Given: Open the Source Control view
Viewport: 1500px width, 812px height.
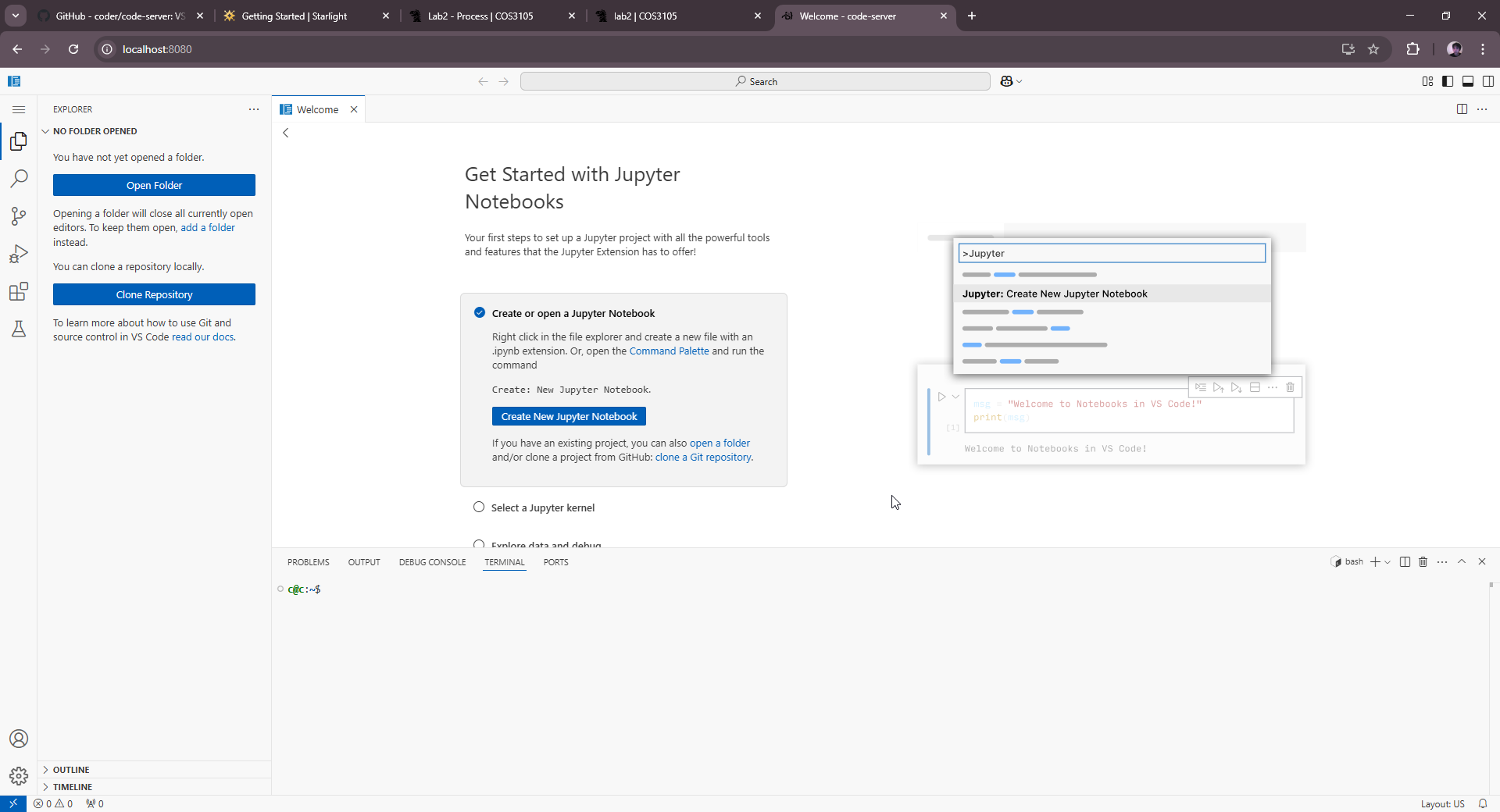Looking at the screenshot, I should [x=19, y=216].
